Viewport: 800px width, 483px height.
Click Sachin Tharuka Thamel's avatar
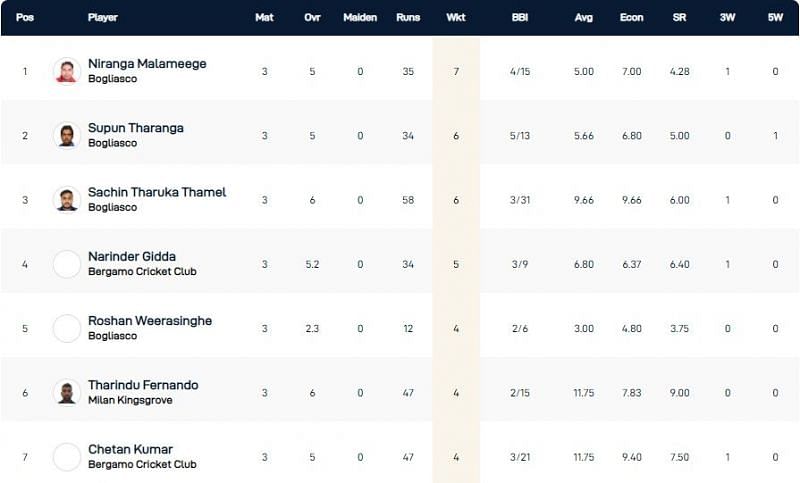pos(67,199)
